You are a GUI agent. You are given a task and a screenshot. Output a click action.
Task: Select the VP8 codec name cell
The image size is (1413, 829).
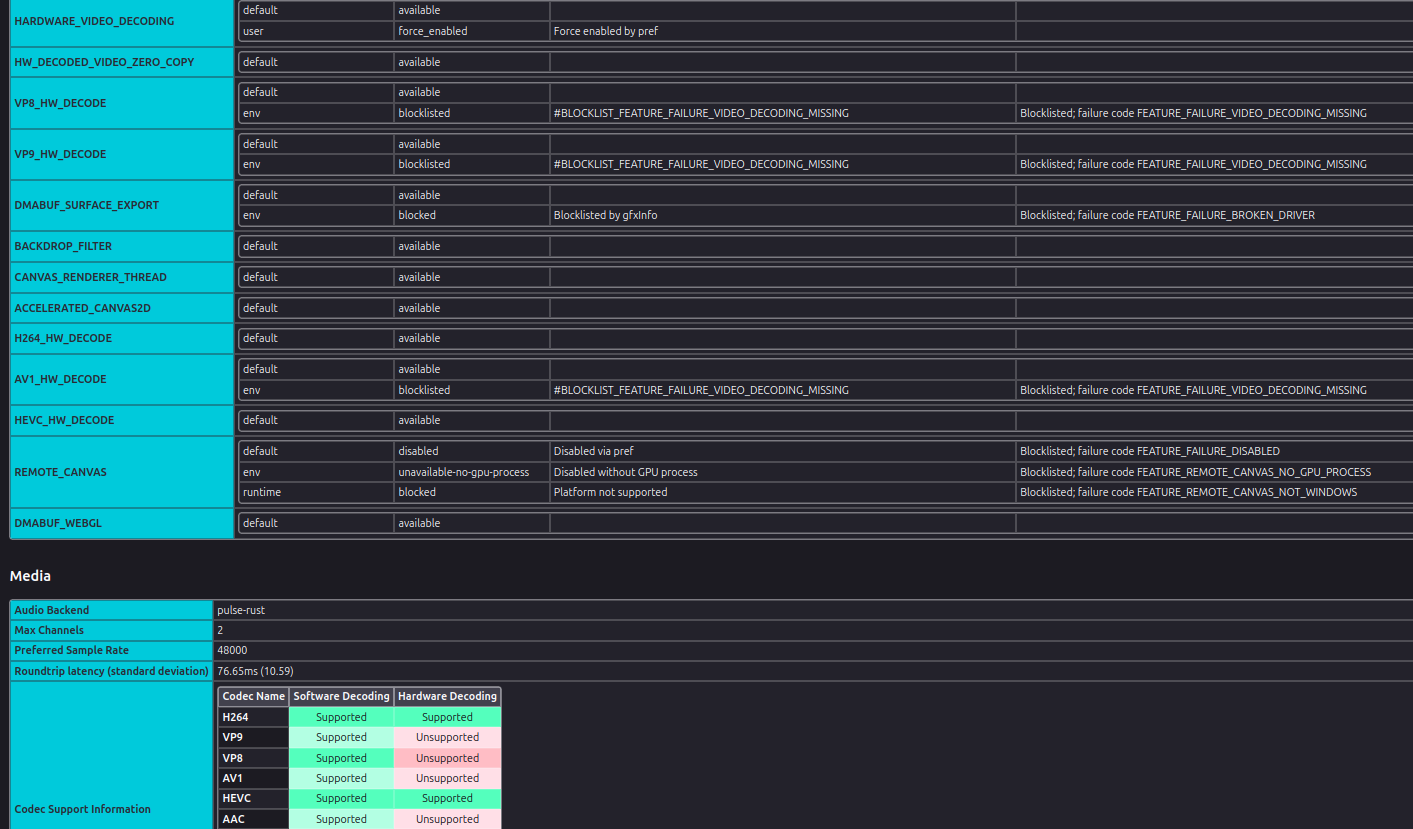tap(254, 758)
